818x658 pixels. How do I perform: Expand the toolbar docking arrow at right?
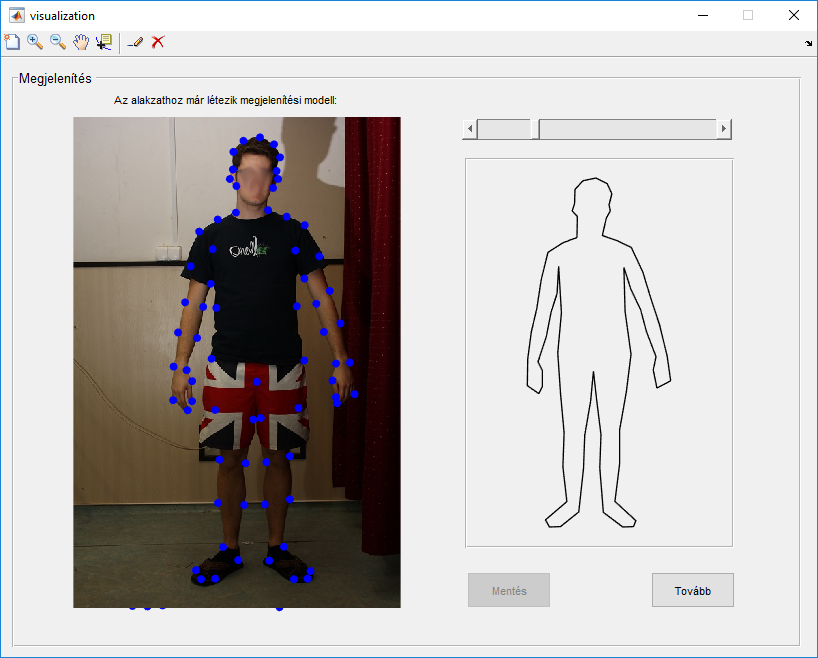(807, 43)
